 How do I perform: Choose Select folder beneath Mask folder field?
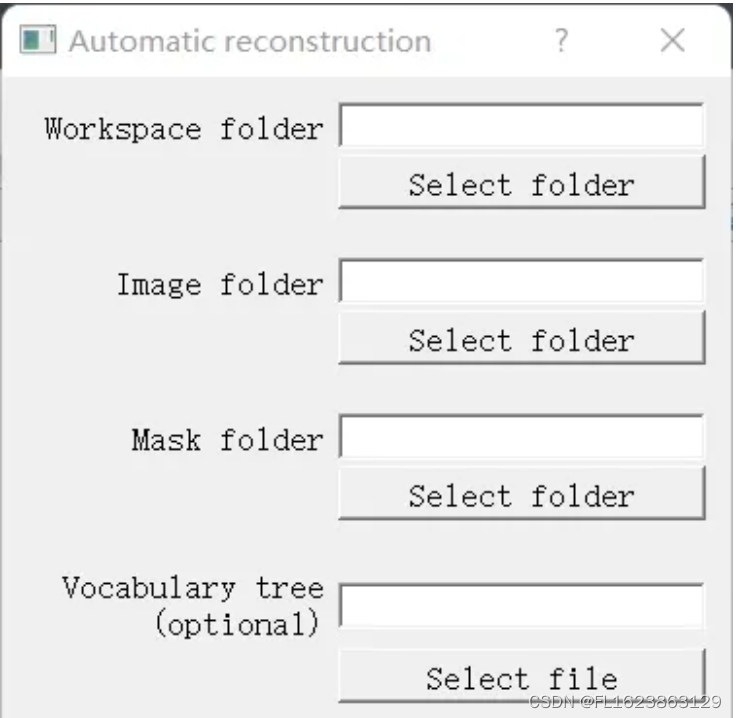coord(521,495)
